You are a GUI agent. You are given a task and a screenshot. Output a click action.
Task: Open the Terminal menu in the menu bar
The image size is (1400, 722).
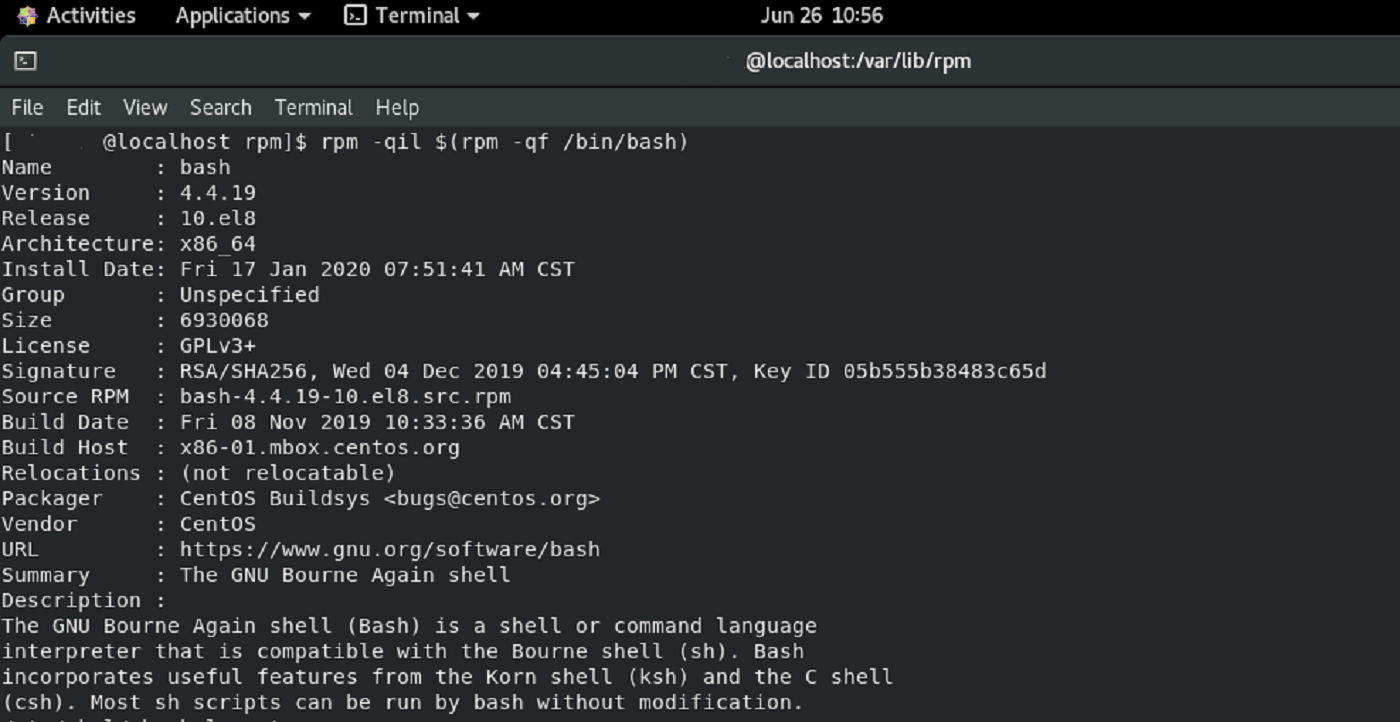(313, 107)
